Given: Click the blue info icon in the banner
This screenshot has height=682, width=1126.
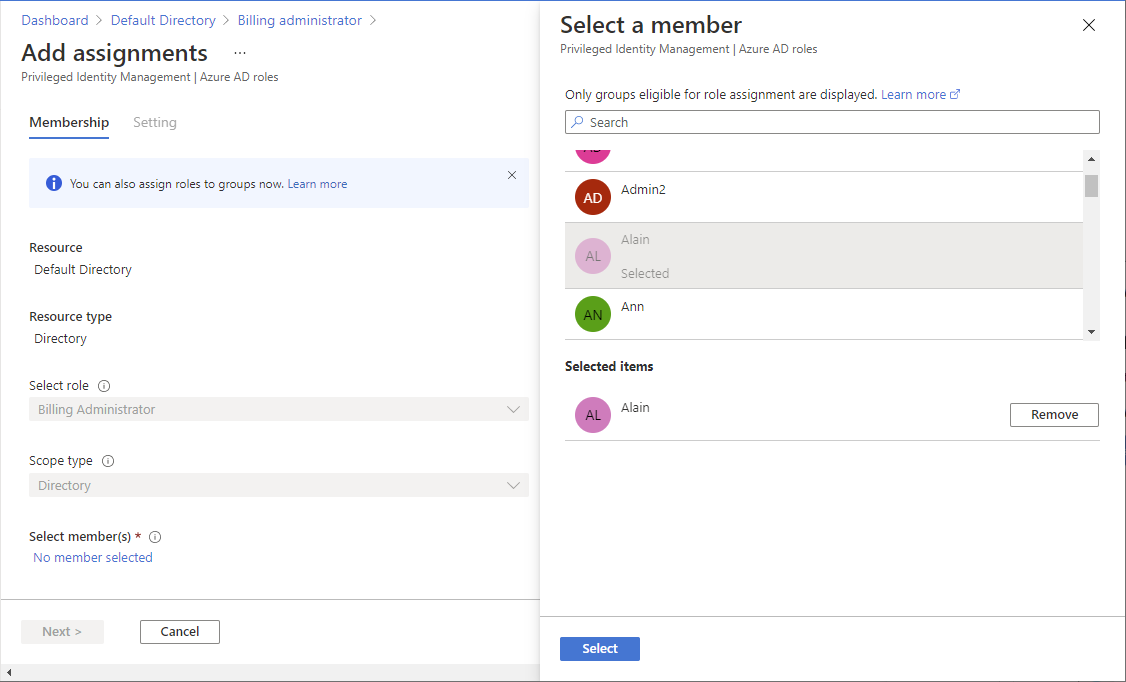Looking at the screenshot, I should pos(54,183).
